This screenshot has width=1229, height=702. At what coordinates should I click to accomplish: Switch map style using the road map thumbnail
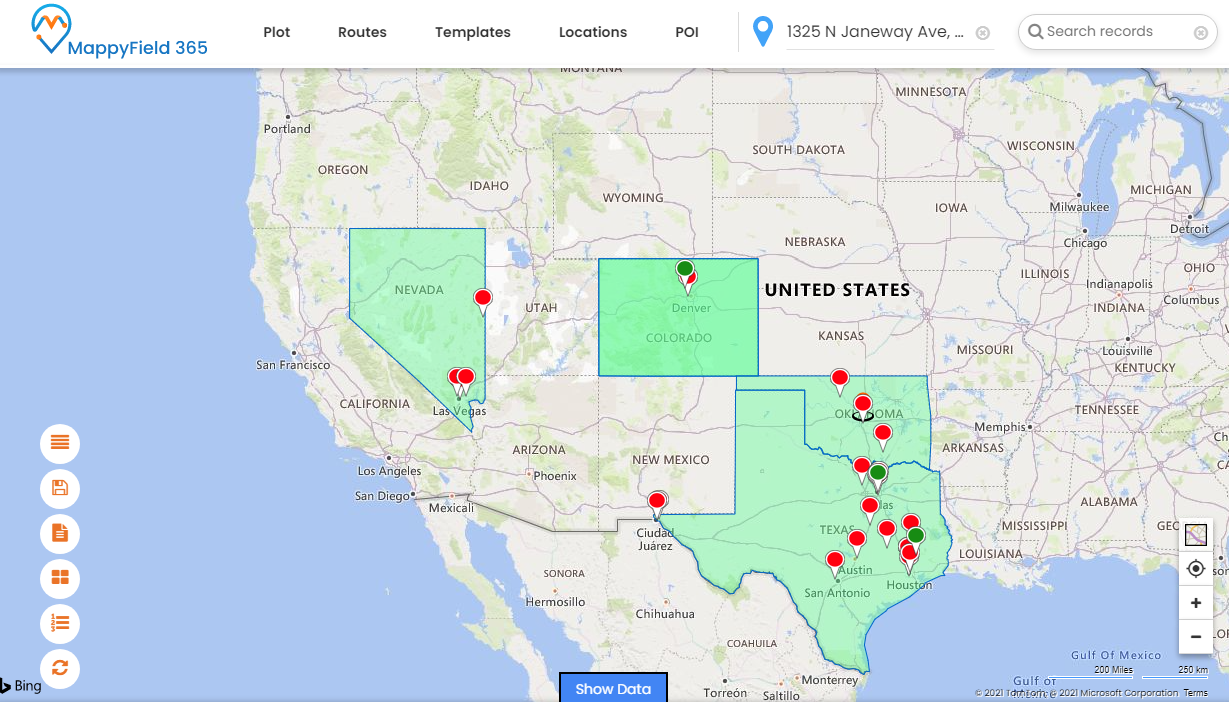(x=1195, y=535)
